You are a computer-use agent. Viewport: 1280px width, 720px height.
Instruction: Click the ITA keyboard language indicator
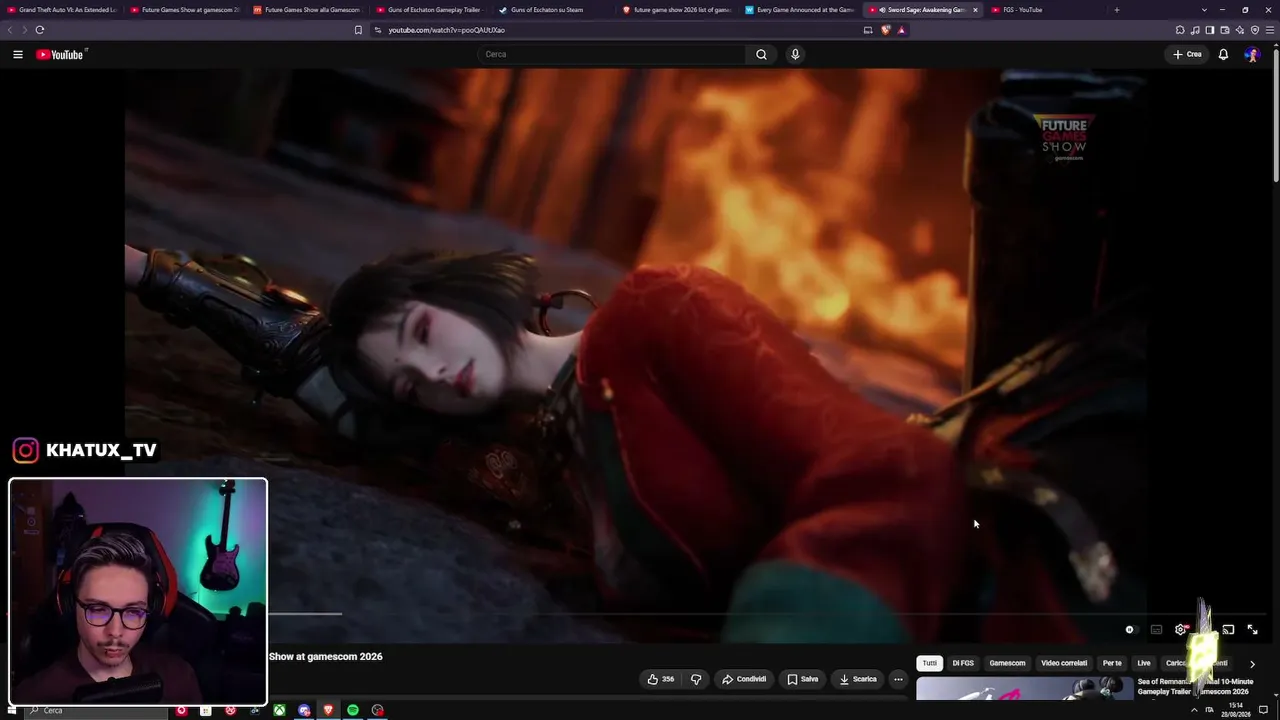[x=1209, y=710]
